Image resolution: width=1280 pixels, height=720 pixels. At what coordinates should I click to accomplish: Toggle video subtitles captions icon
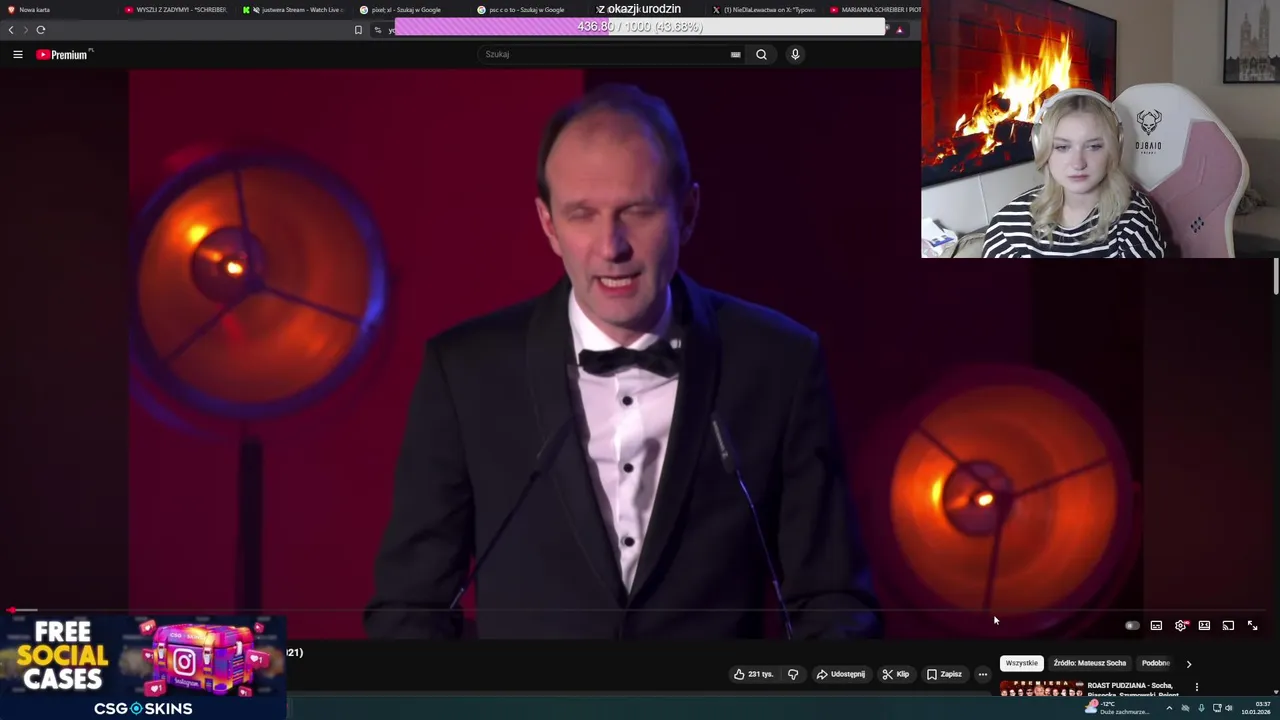[1156, 626]
